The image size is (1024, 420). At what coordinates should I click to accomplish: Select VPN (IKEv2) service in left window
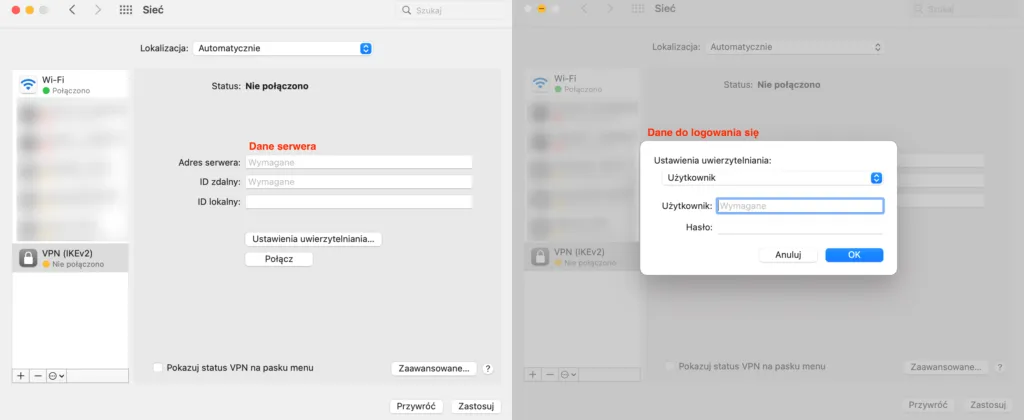71,258
